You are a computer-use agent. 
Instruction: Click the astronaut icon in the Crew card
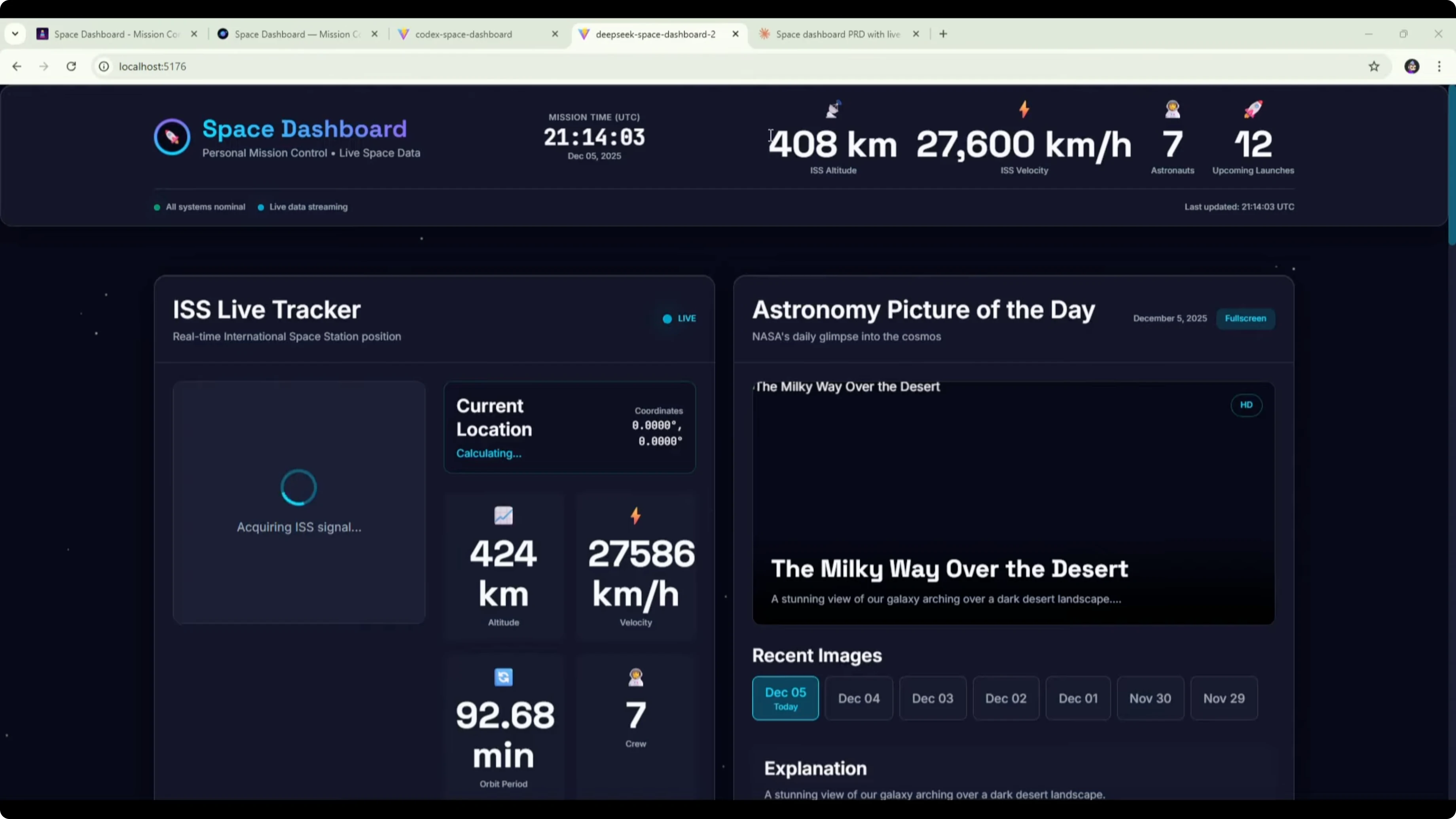point(635,677)
